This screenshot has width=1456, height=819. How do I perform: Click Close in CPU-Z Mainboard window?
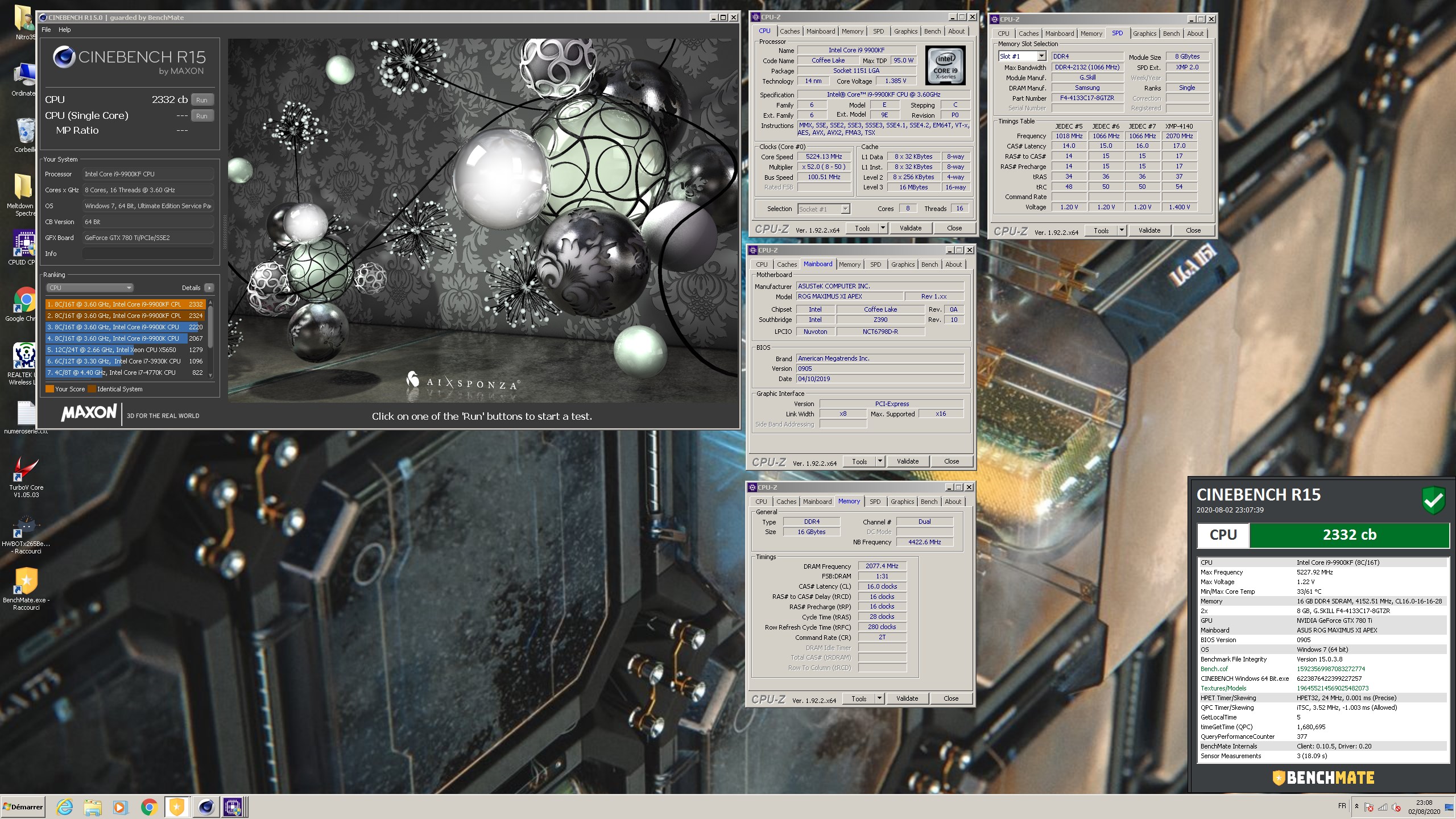(x=952, y=461)
